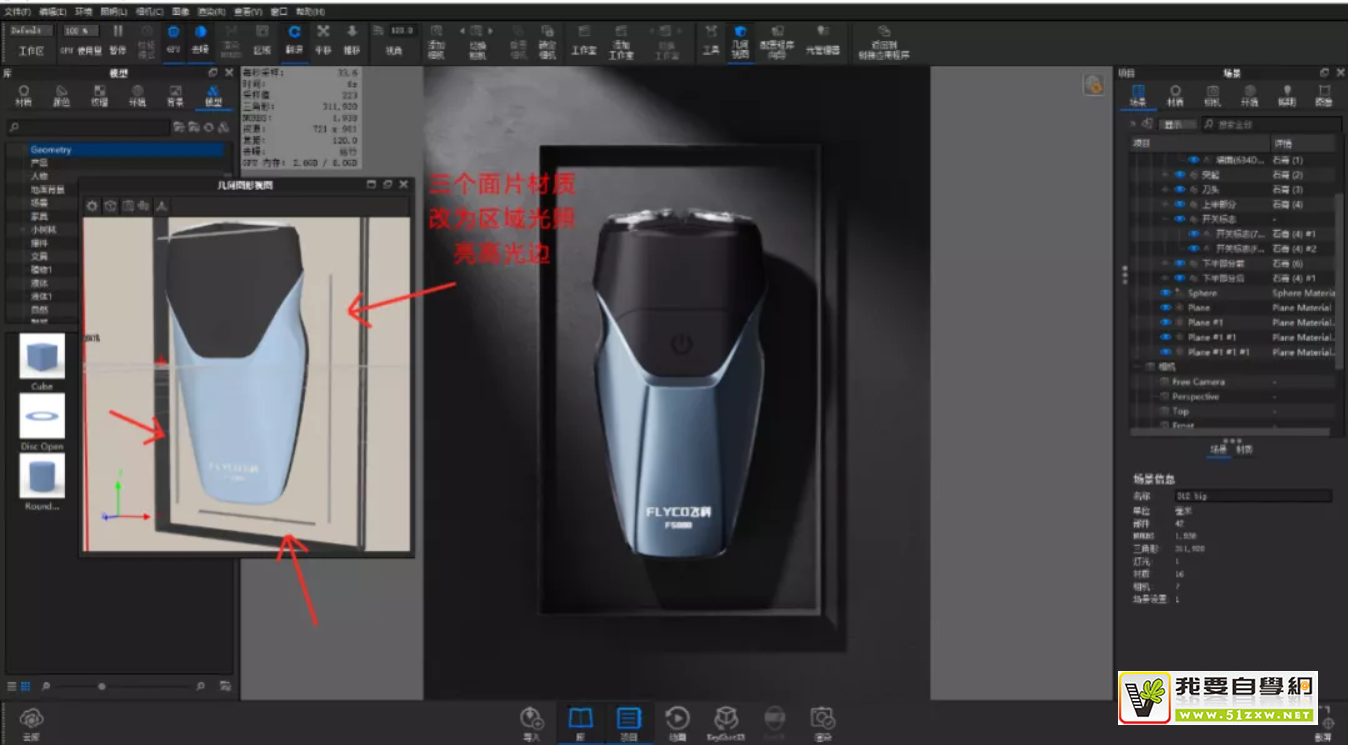Image resolution: width=1348 pixels, height=745 pixels.
Task: Click the settings gear in geometry view
Action: (x=92, y=205)
